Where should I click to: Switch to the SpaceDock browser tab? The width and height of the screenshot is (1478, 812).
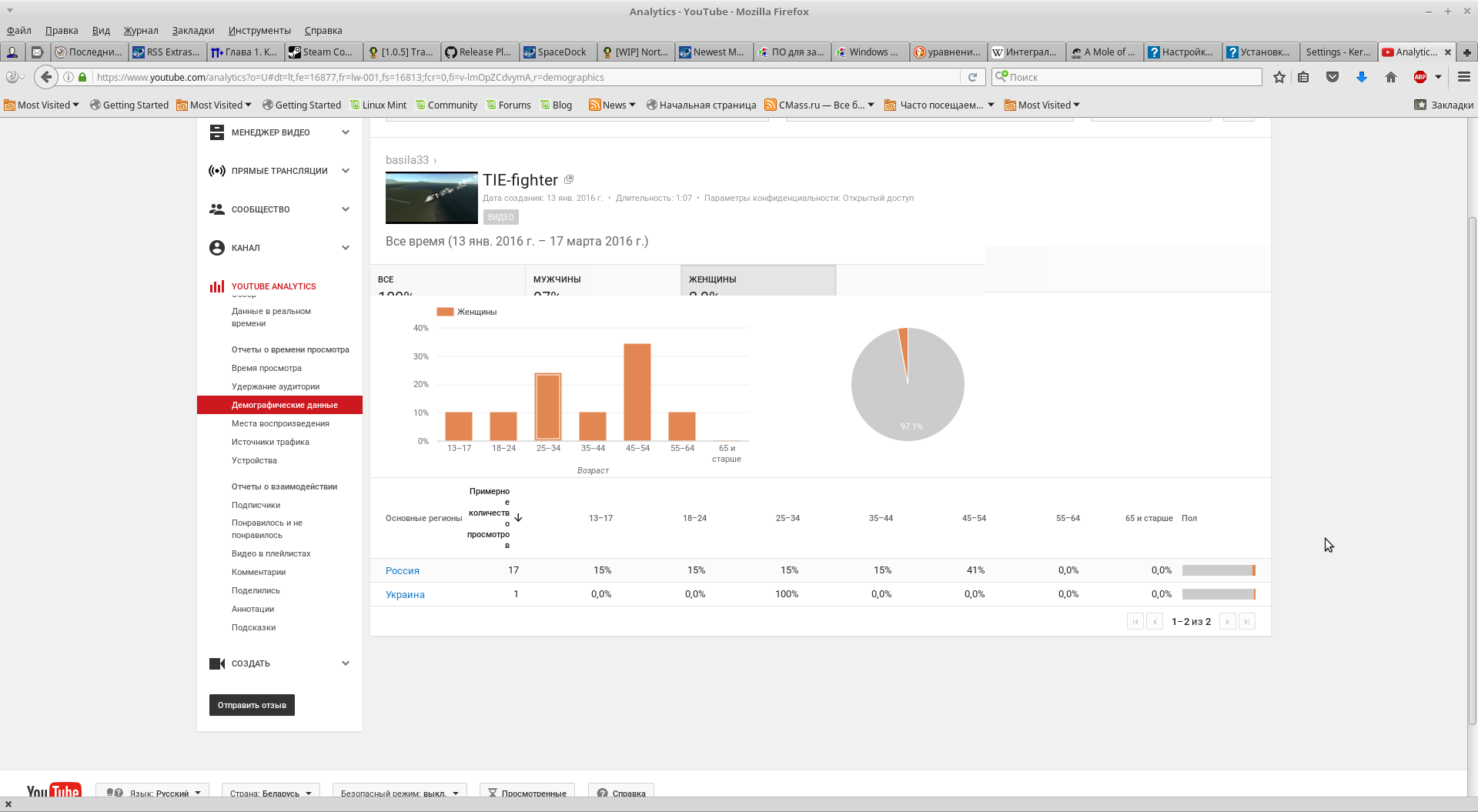[557, 52]
